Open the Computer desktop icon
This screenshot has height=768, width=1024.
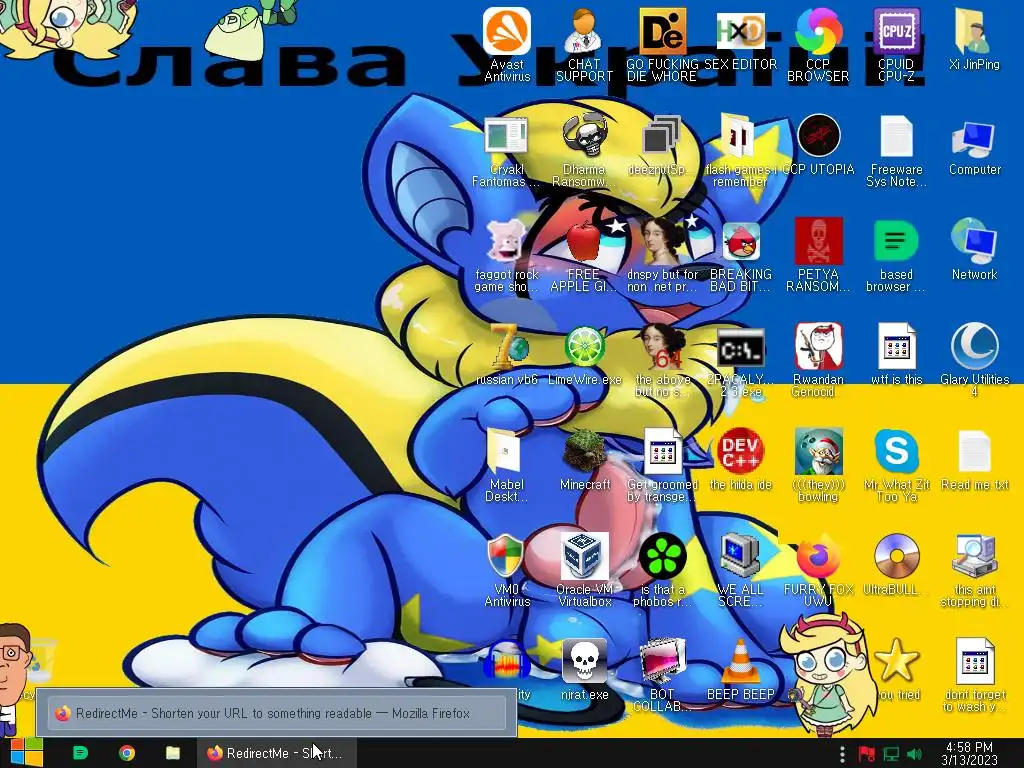[974, 138]
